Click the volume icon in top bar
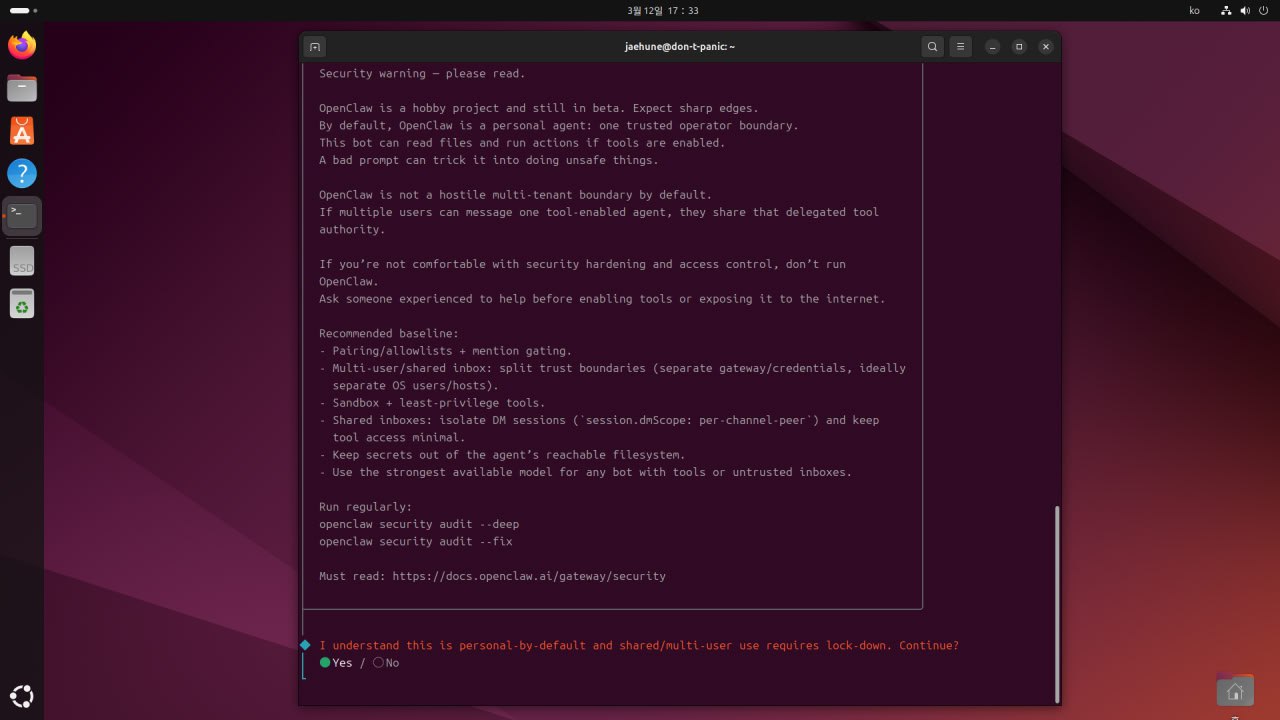The width and height of the screenshot is (1280, 720). 1245,10
